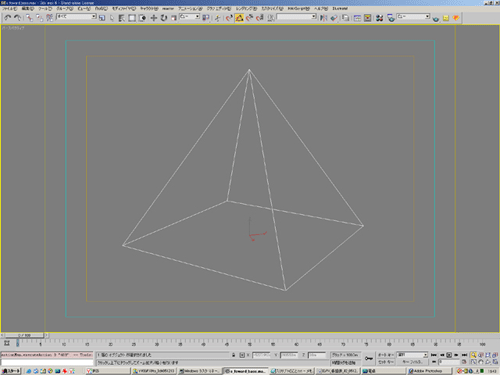Viewport: 500px width, 375px height.
Task: Click the Windows Start button
Action: (11, 371)
